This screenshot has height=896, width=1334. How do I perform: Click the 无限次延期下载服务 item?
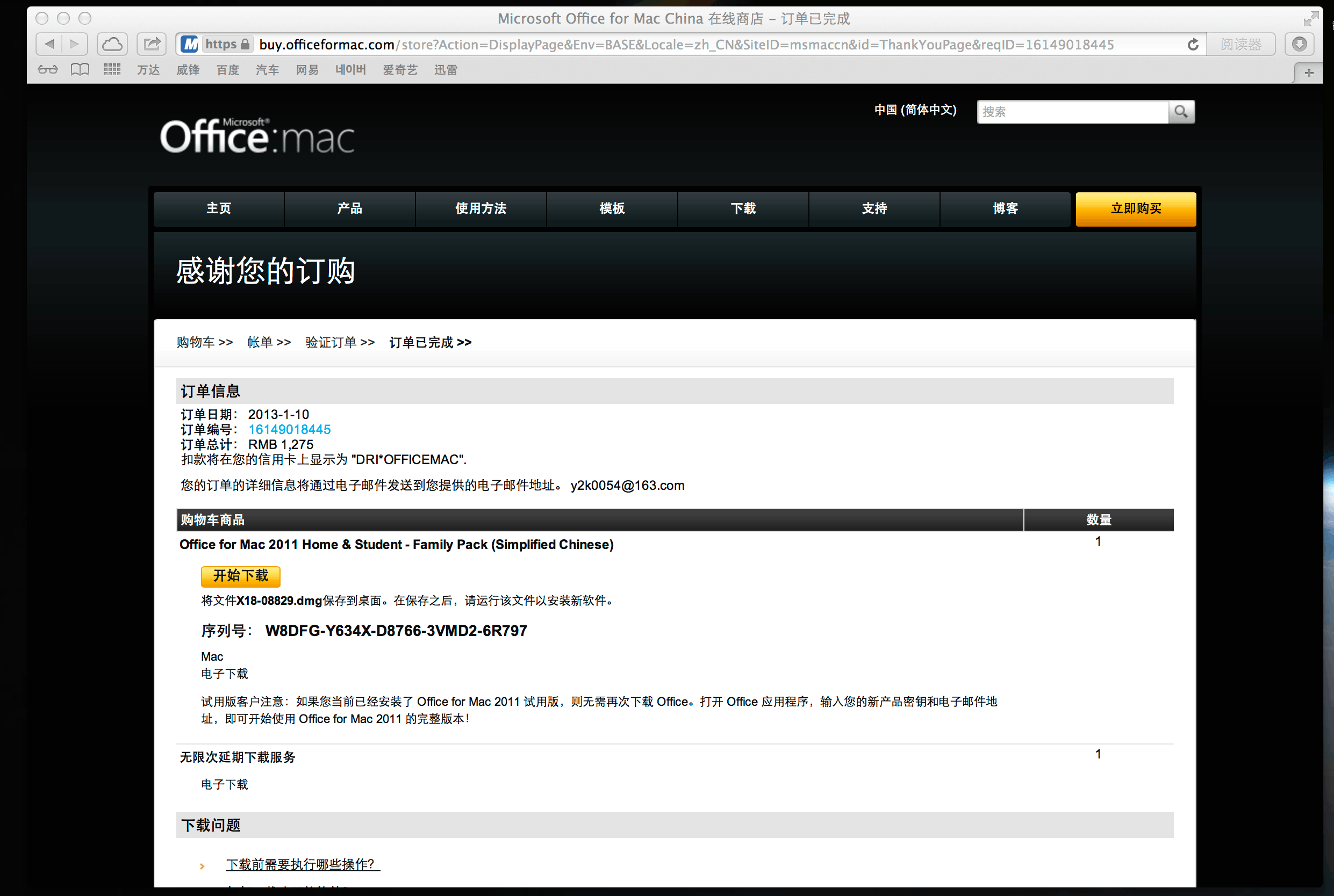click(x=238, y=757)
